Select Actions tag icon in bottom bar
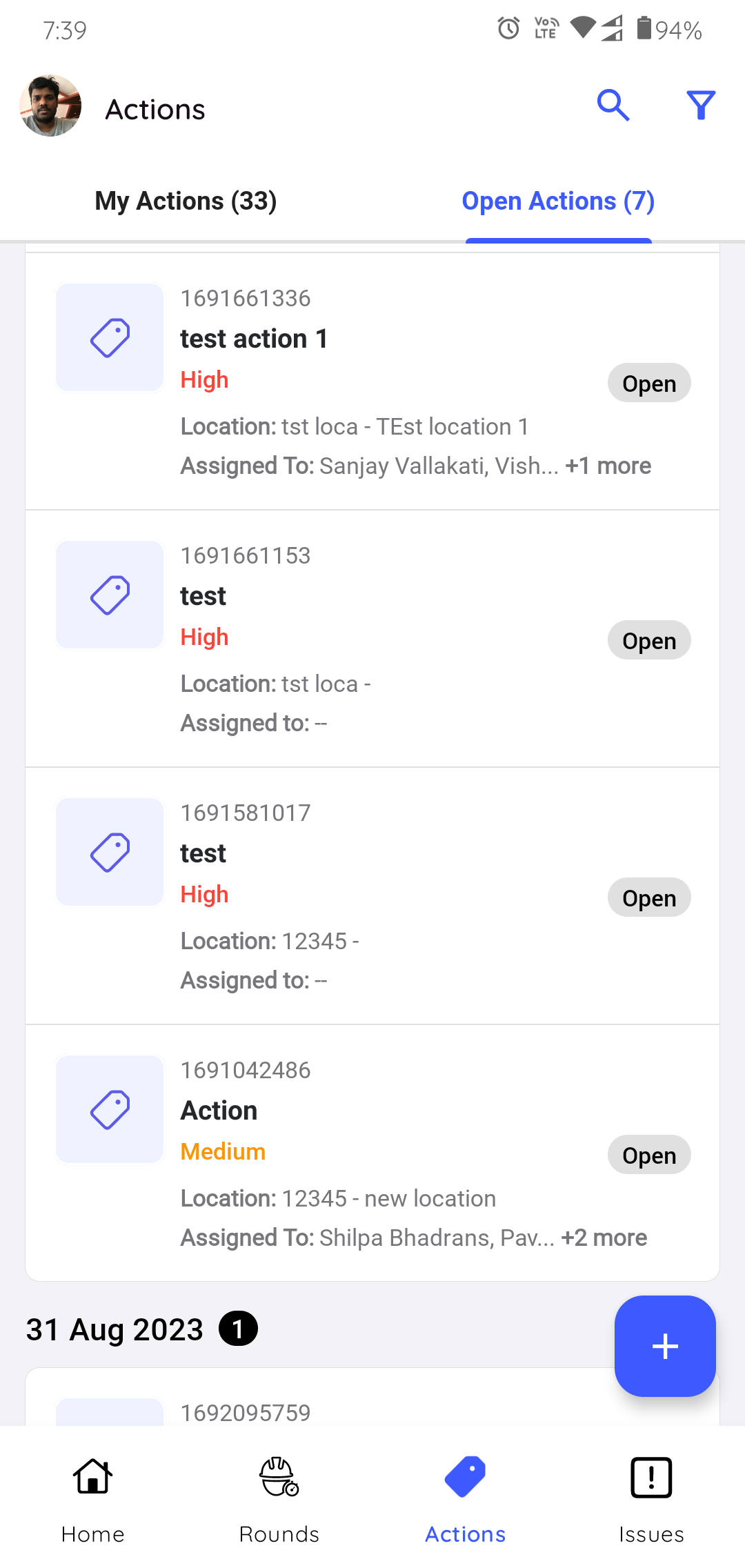 click(x=466, y=1498)
